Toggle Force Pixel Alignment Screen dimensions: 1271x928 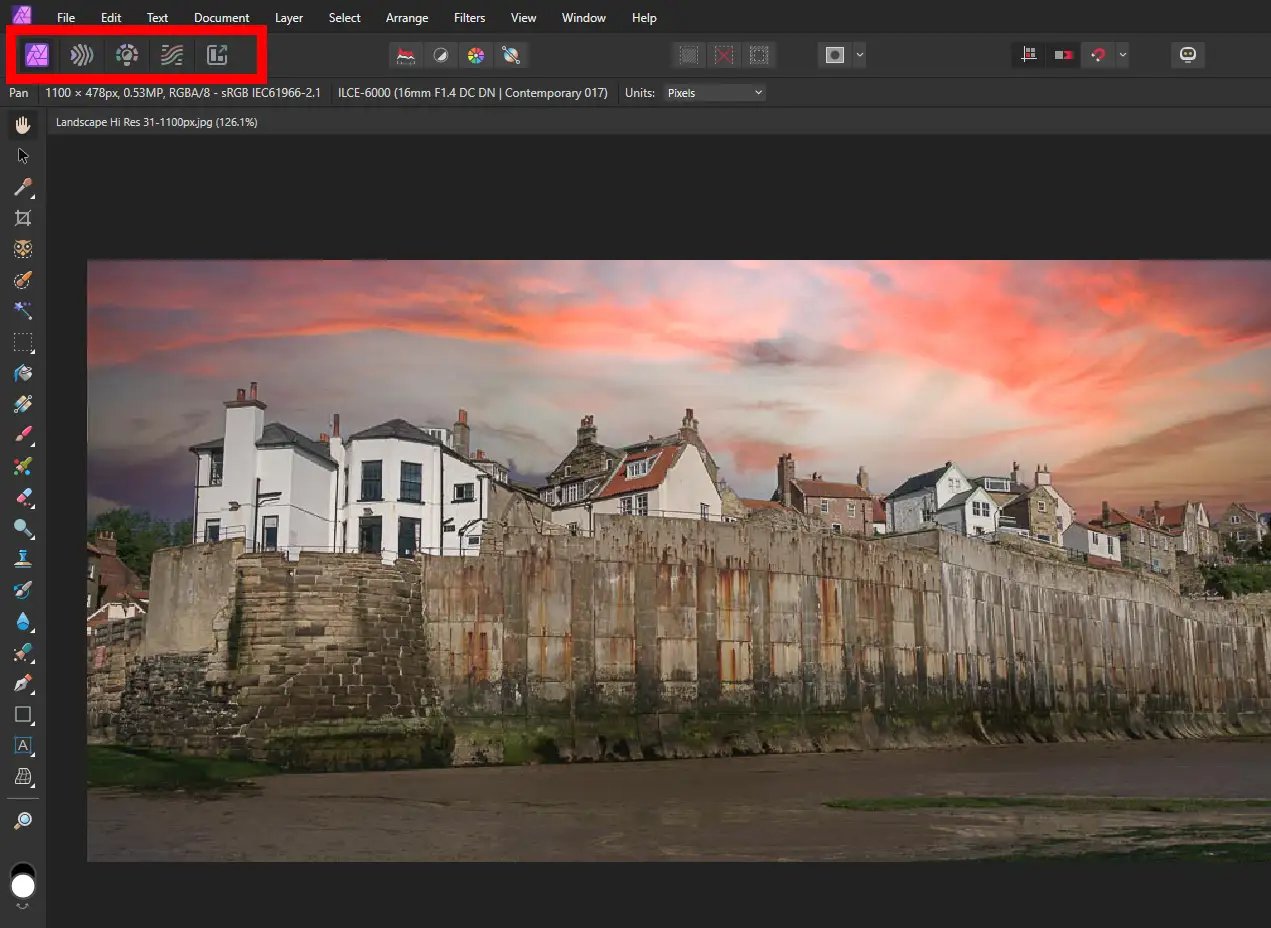click(x=1028, y=55)
